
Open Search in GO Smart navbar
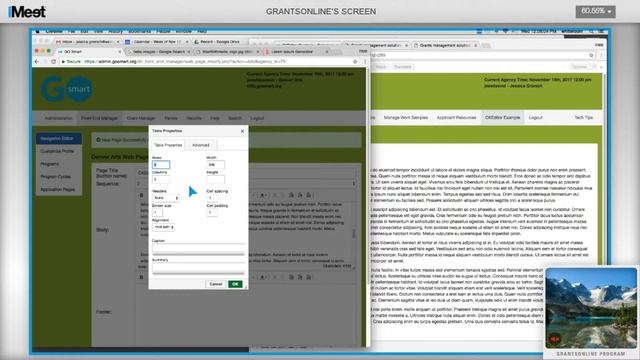(235, 118)
